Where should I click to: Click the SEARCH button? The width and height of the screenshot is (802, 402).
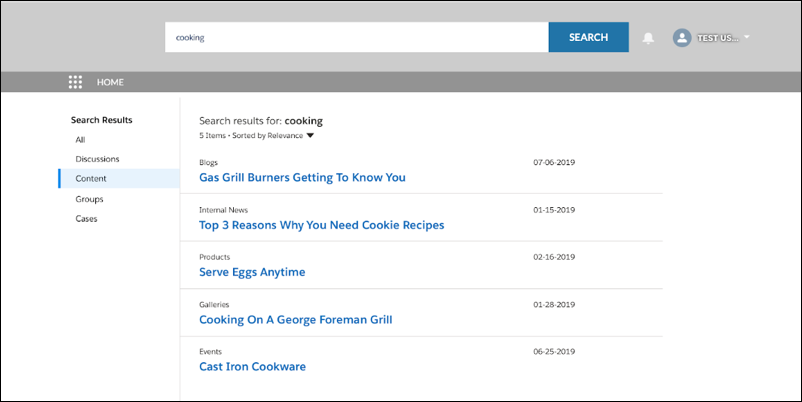click(589, 37)
